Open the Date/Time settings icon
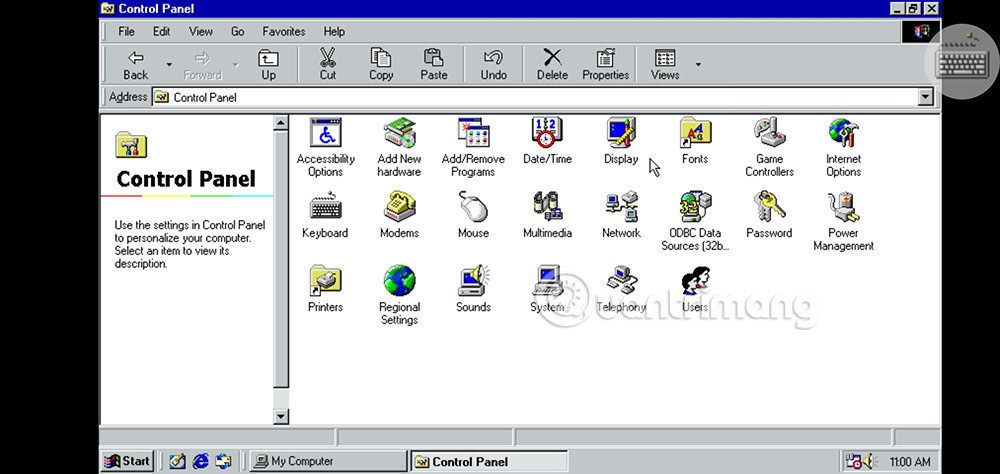The height and width of the screenshot is (474, 1000). click(x=547, y=133)
